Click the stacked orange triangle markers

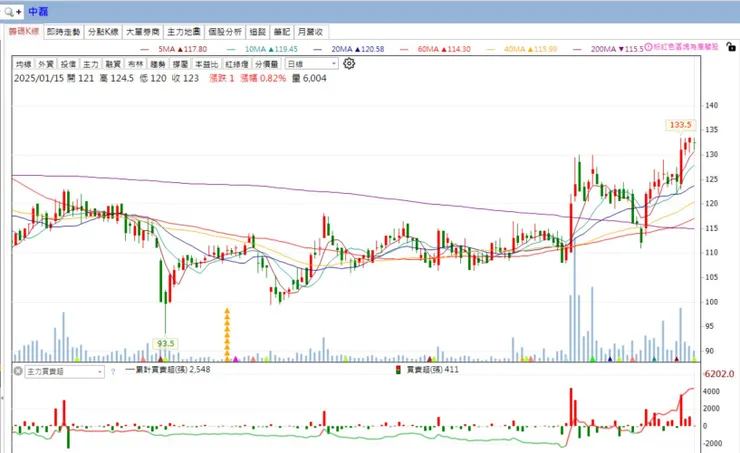click(227, 335)
